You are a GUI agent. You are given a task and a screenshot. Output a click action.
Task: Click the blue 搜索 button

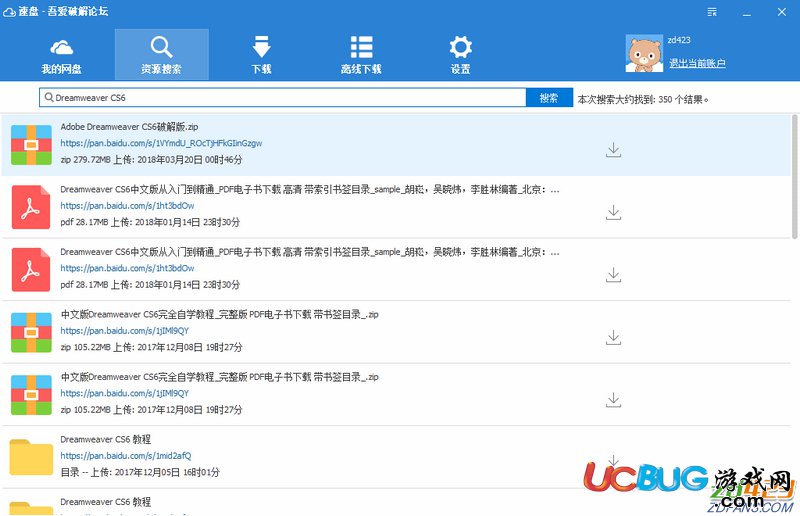pos(549,97)
